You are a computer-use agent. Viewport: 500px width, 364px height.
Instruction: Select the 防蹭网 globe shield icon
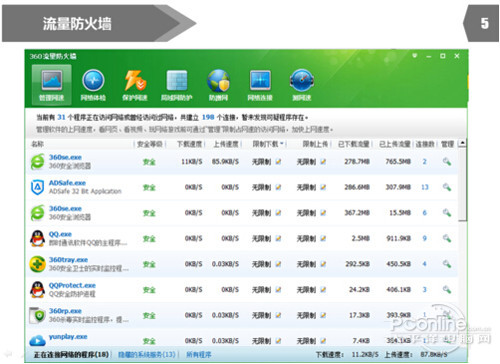tap(218, 85)
